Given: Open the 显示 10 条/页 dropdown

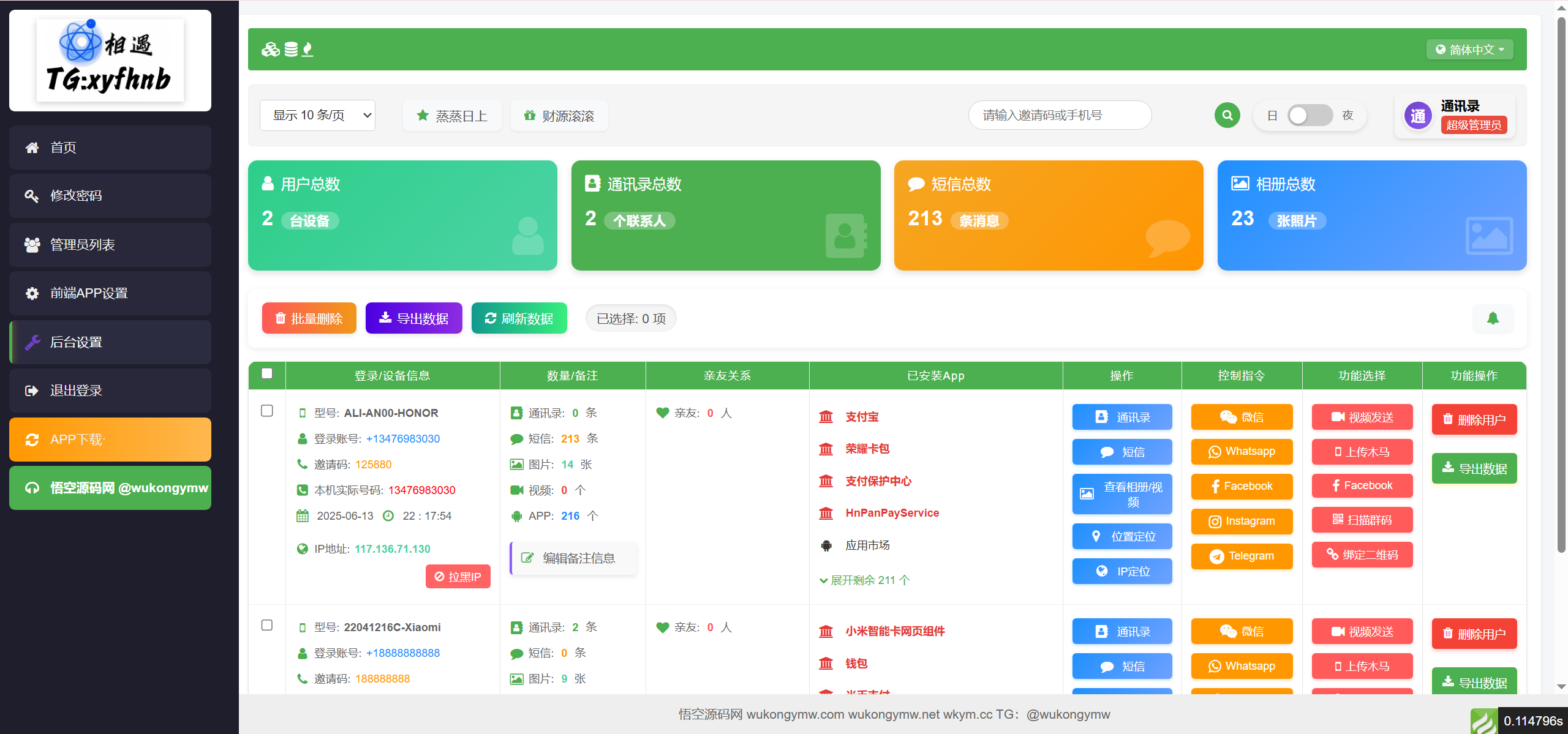Looking at the screenshot, I should coord(317,115).
